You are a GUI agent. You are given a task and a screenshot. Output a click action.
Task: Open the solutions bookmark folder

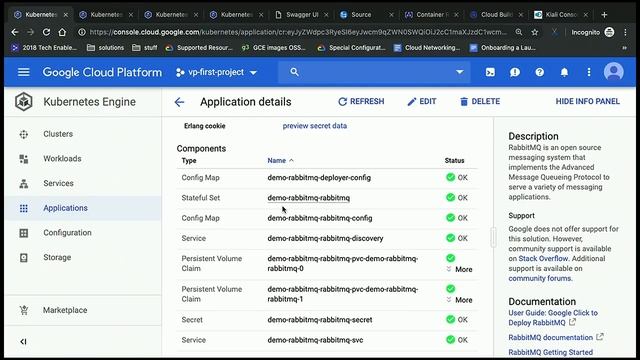point(105,48)
